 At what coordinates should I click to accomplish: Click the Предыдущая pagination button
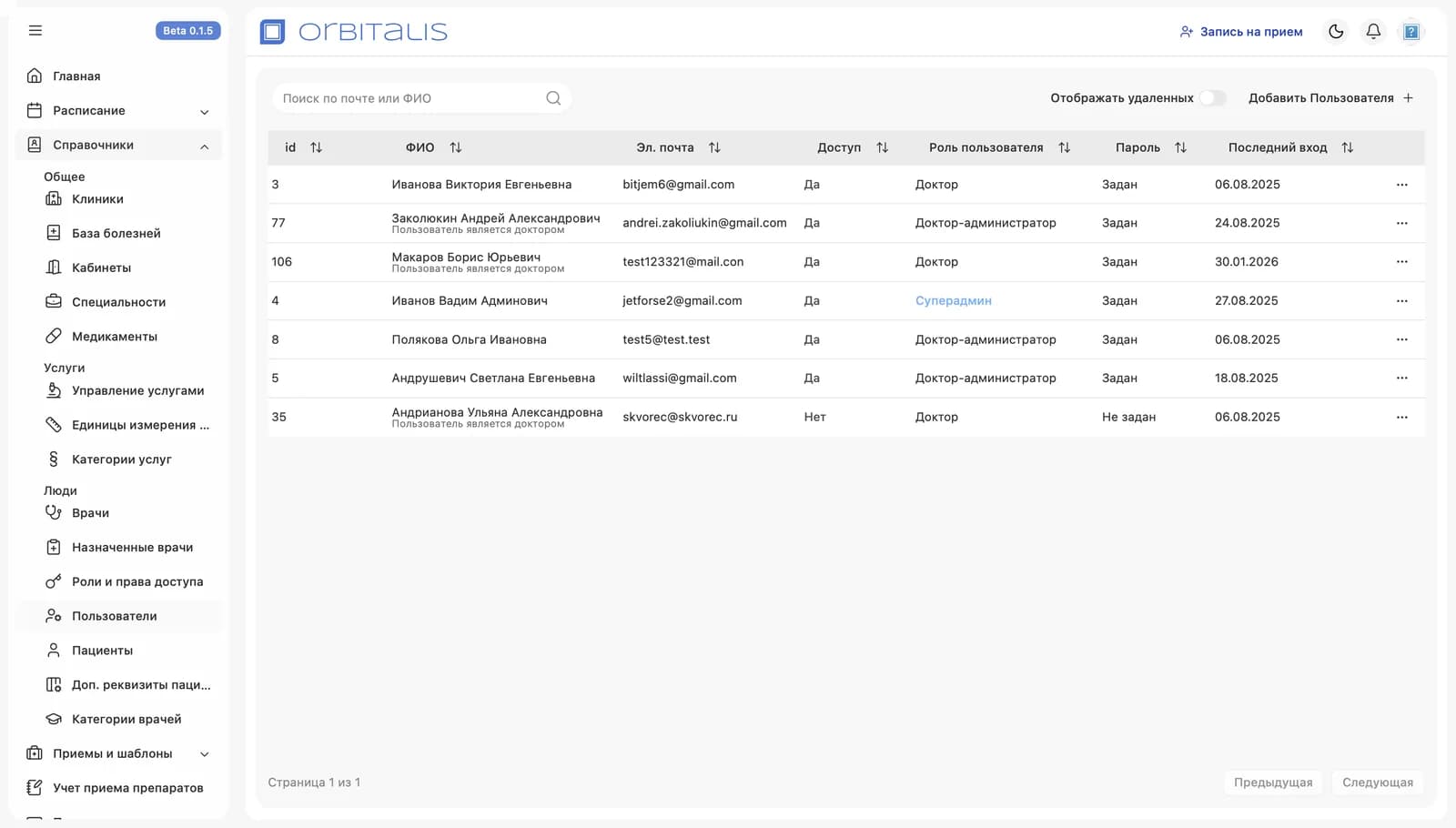1273,783
